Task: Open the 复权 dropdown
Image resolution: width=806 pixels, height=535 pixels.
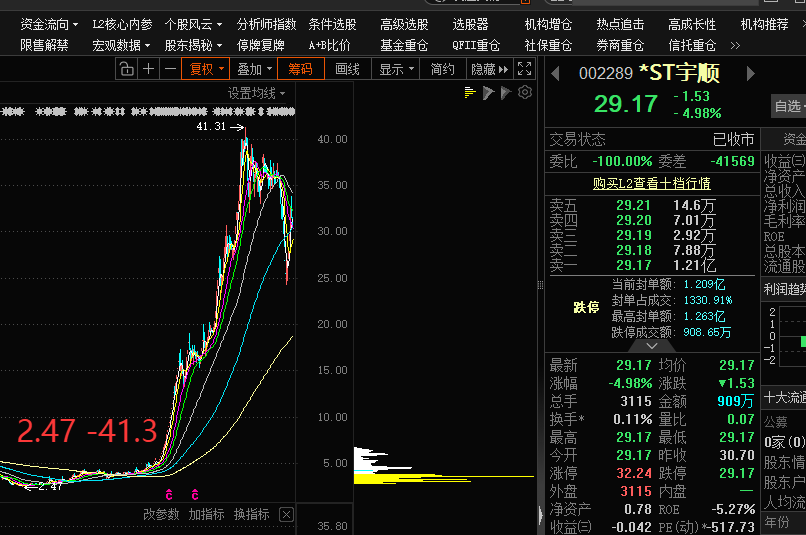Action: [x=206, y=69]
